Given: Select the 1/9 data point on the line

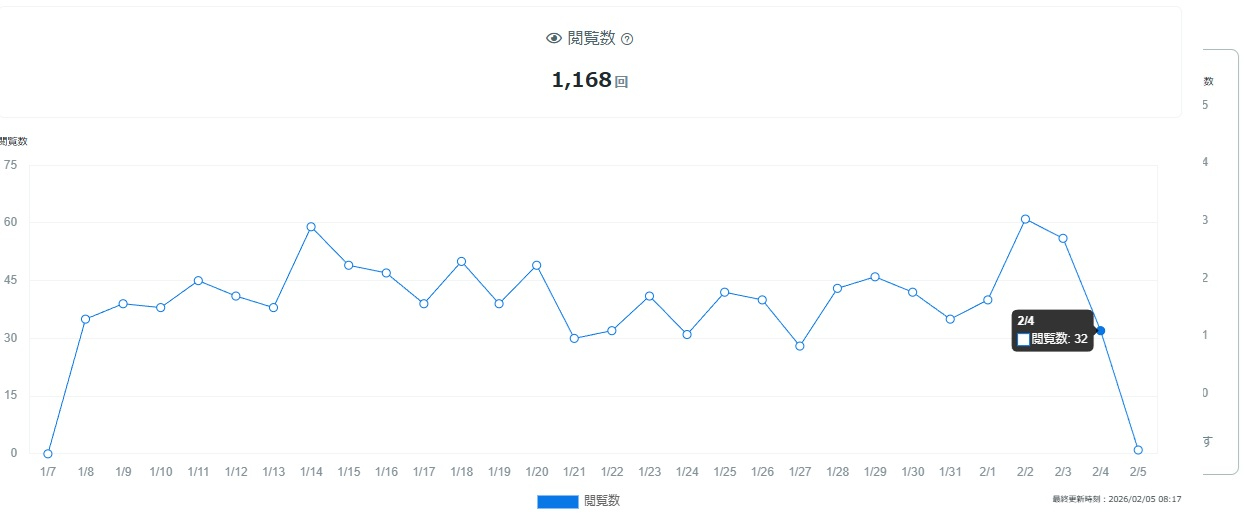Looking at the screenshot, I should tap(123, 303).
